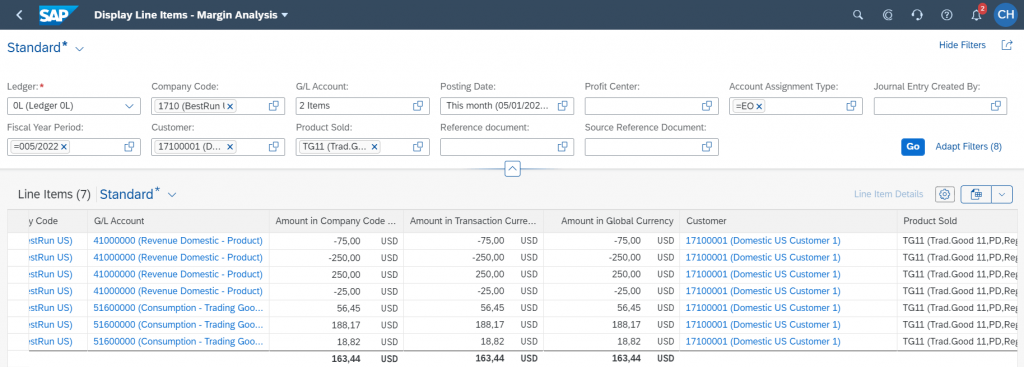This screenshot has height=367, width=1024.
Task: Open the table export dropdown arrow
Action: [x=1002, y=194]
